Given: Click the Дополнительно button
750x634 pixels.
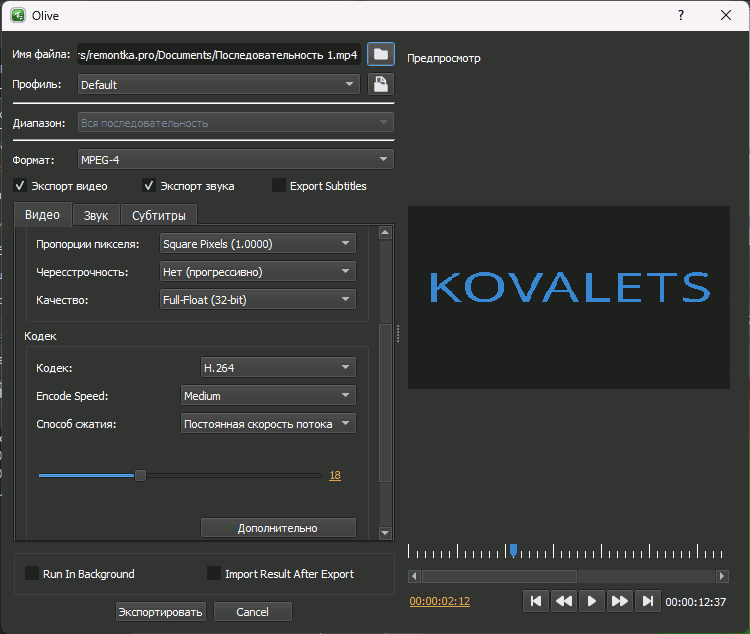Looking at the screenshot, I should point(278,528).
